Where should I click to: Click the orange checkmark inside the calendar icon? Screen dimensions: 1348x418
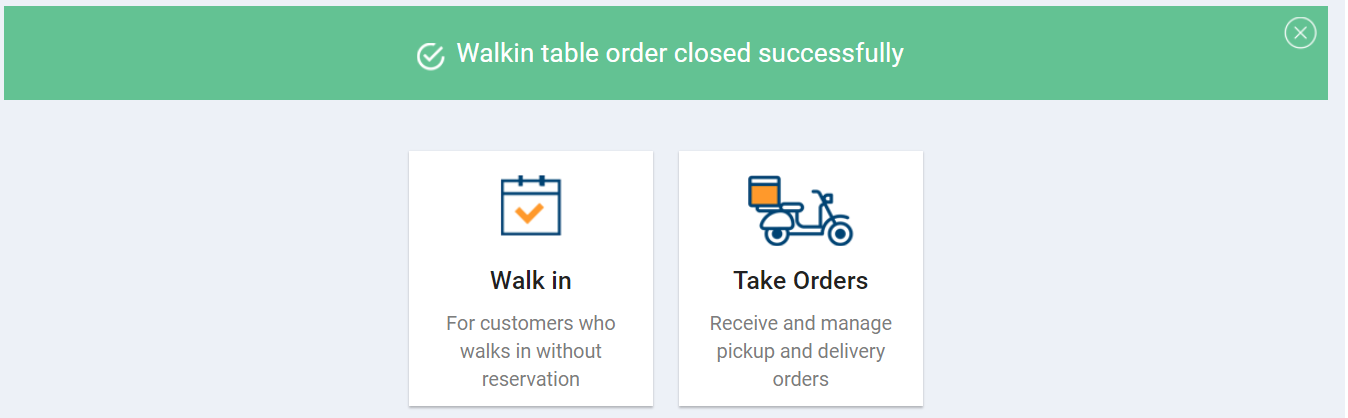530,211
